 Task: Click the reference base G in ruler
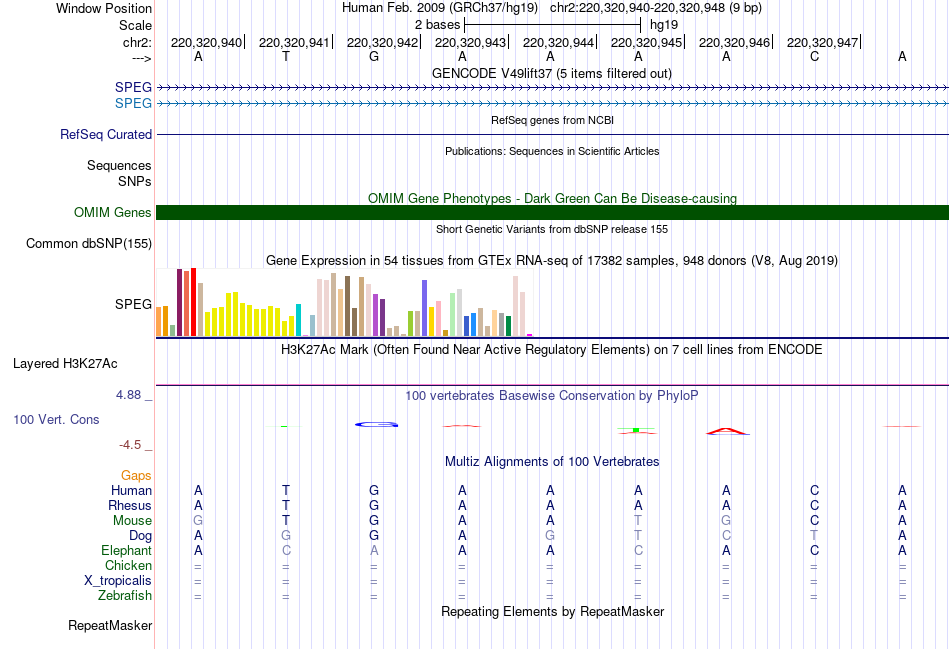(374, 56)
